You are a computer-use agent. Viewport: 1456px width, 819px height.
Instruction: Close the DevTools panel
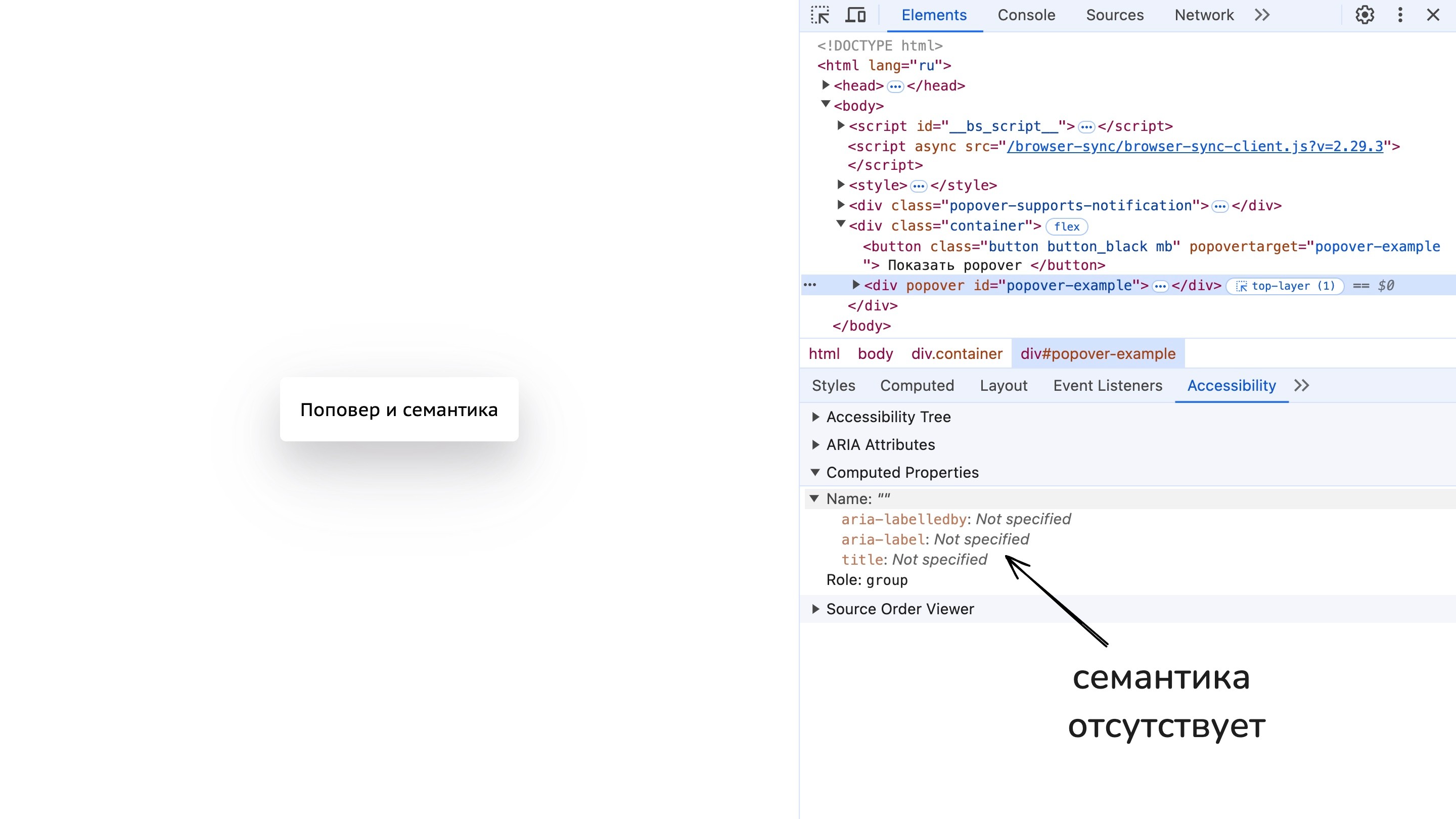1433,15
